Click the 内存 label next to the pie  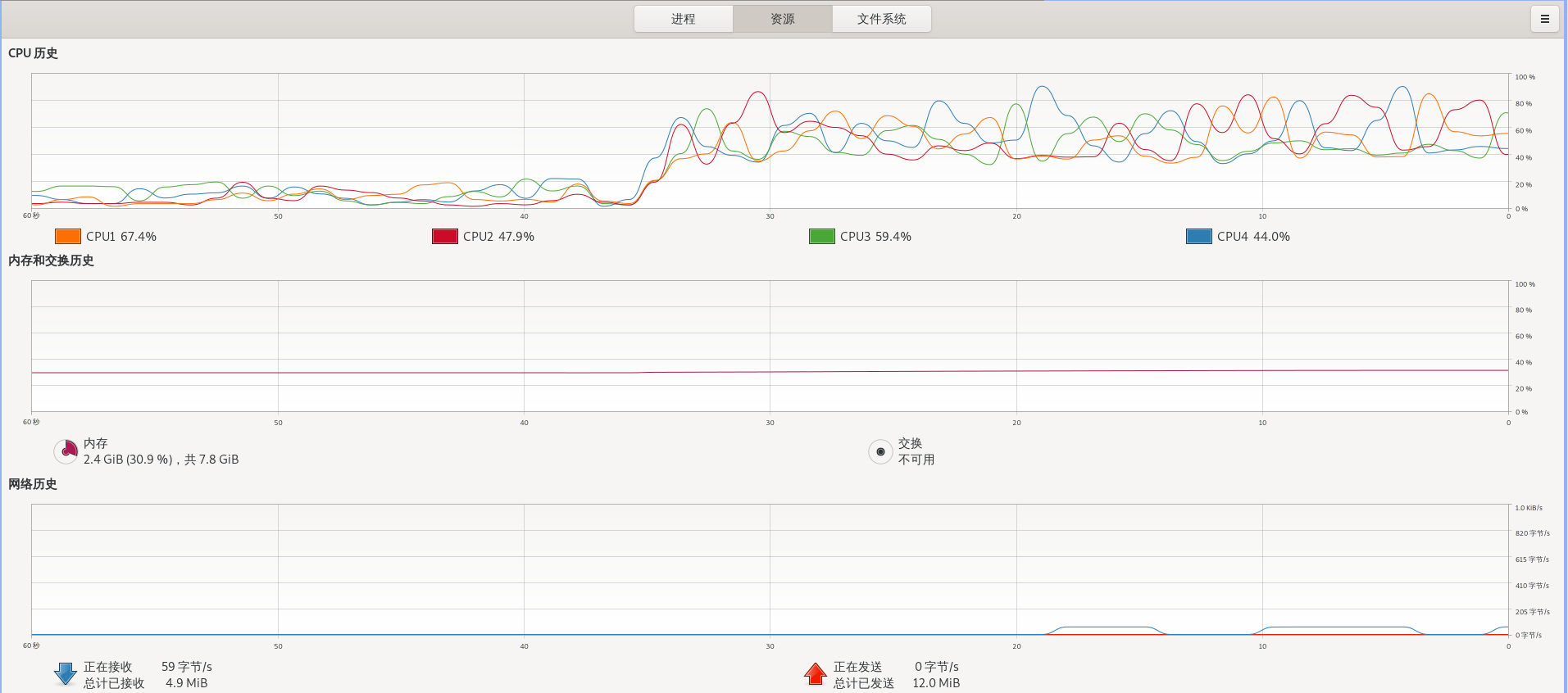[x=96, y=443]
